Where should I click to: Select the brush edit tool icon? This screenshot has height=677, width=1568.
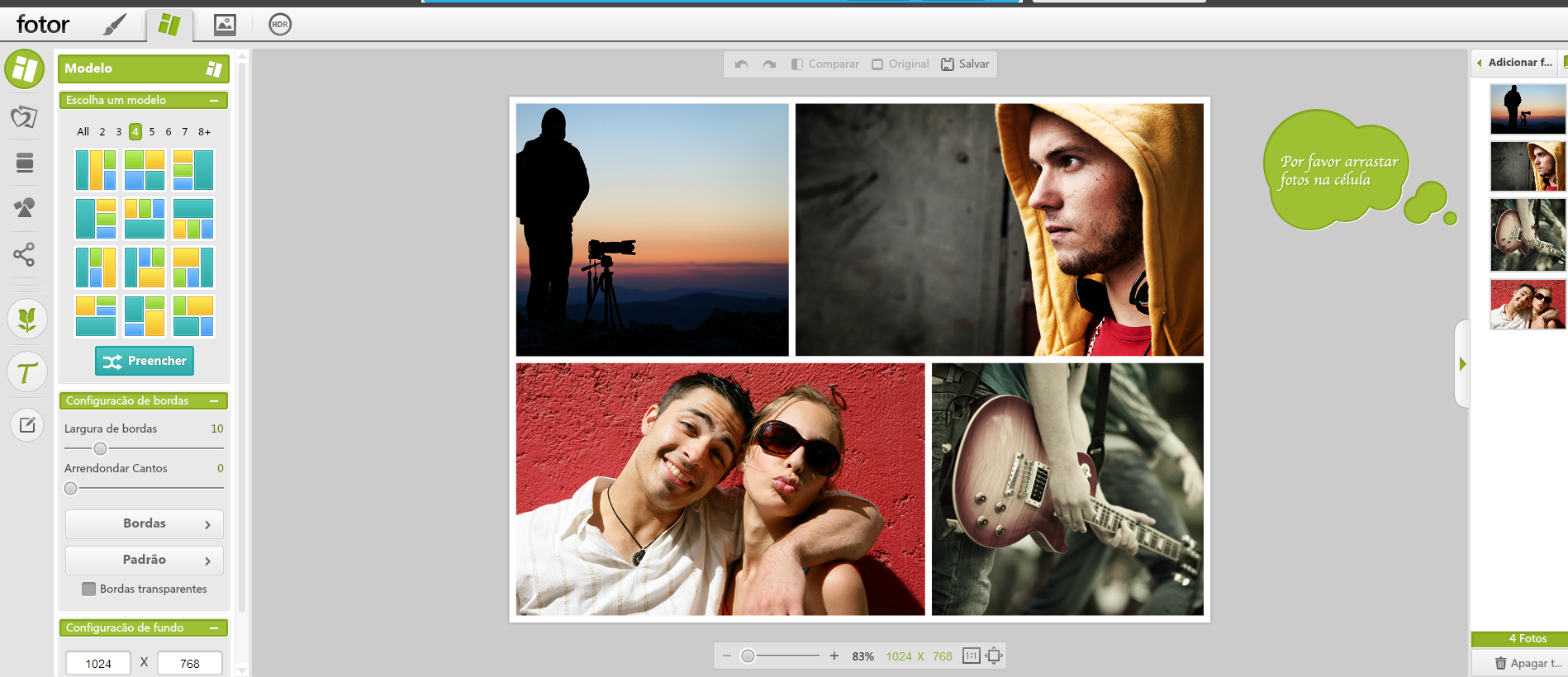click(115, 25)
